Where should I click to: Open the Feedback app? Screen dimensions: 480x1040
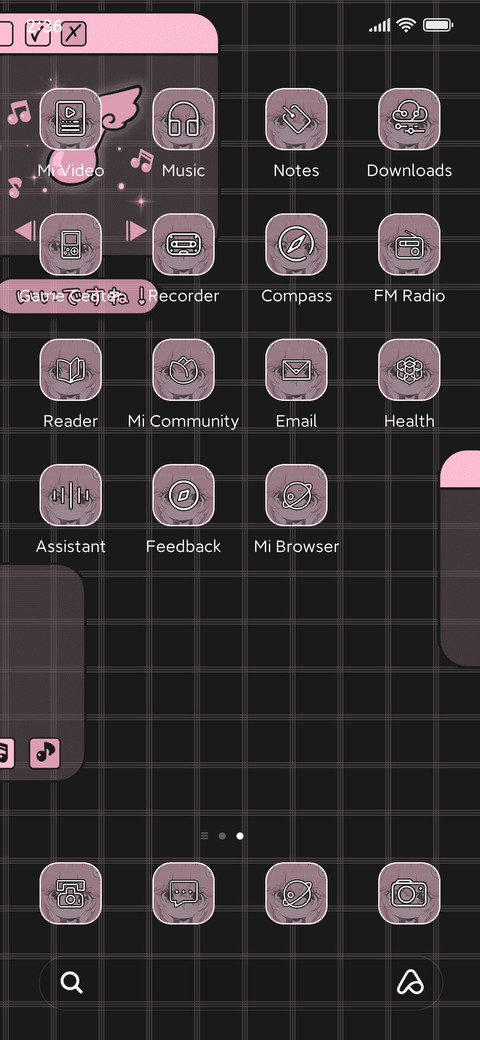point(184,495)
